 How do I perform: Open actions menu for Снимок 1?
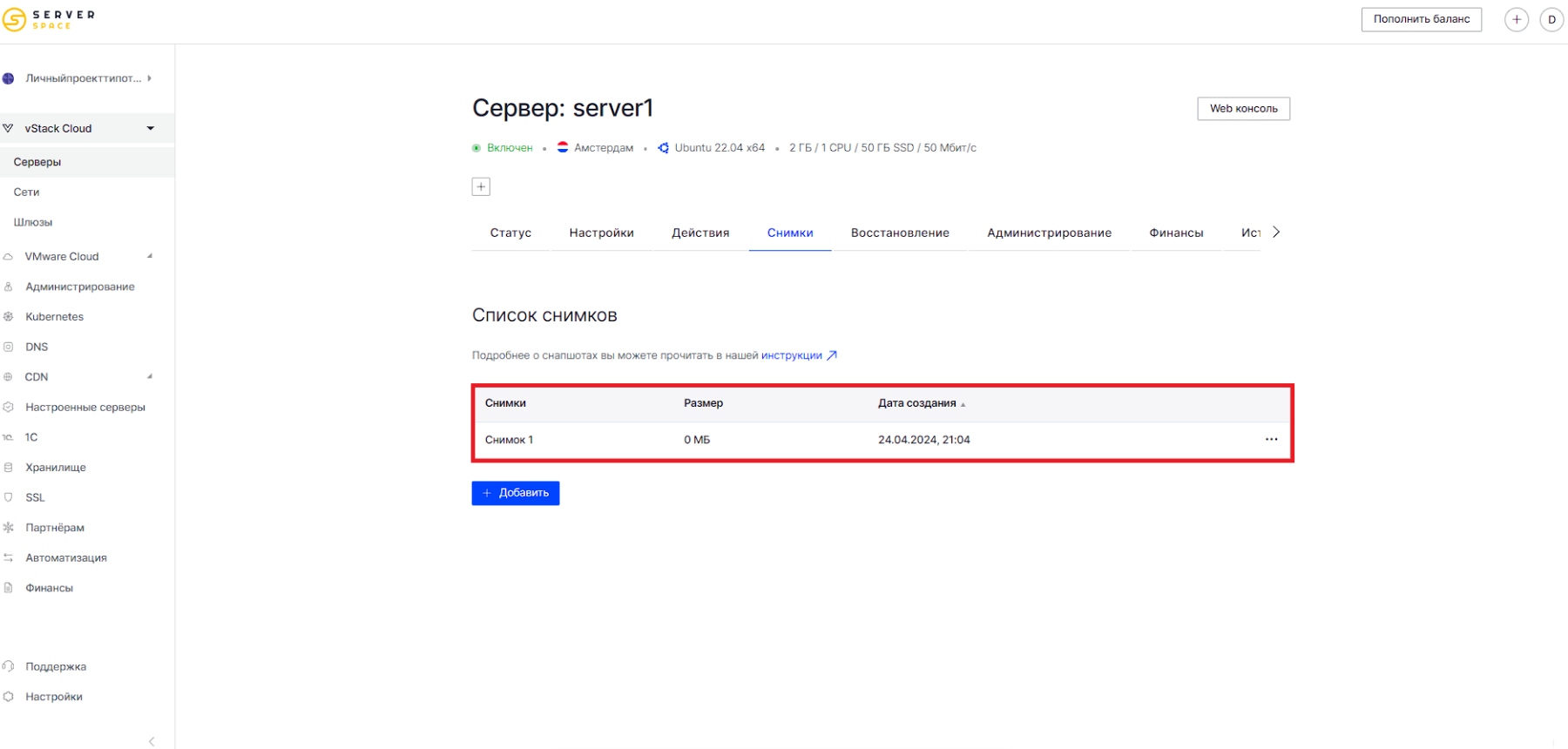(1271, 440)
